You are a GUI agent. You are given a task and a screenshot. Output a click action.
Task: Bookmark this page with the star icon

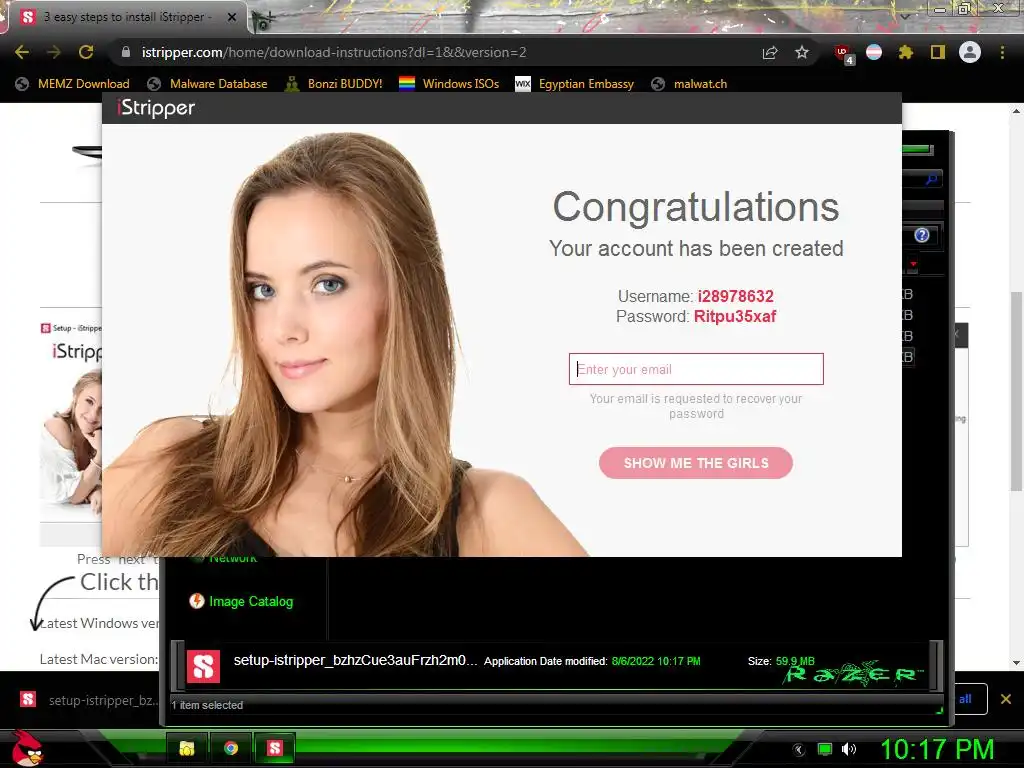click(802, 52)
